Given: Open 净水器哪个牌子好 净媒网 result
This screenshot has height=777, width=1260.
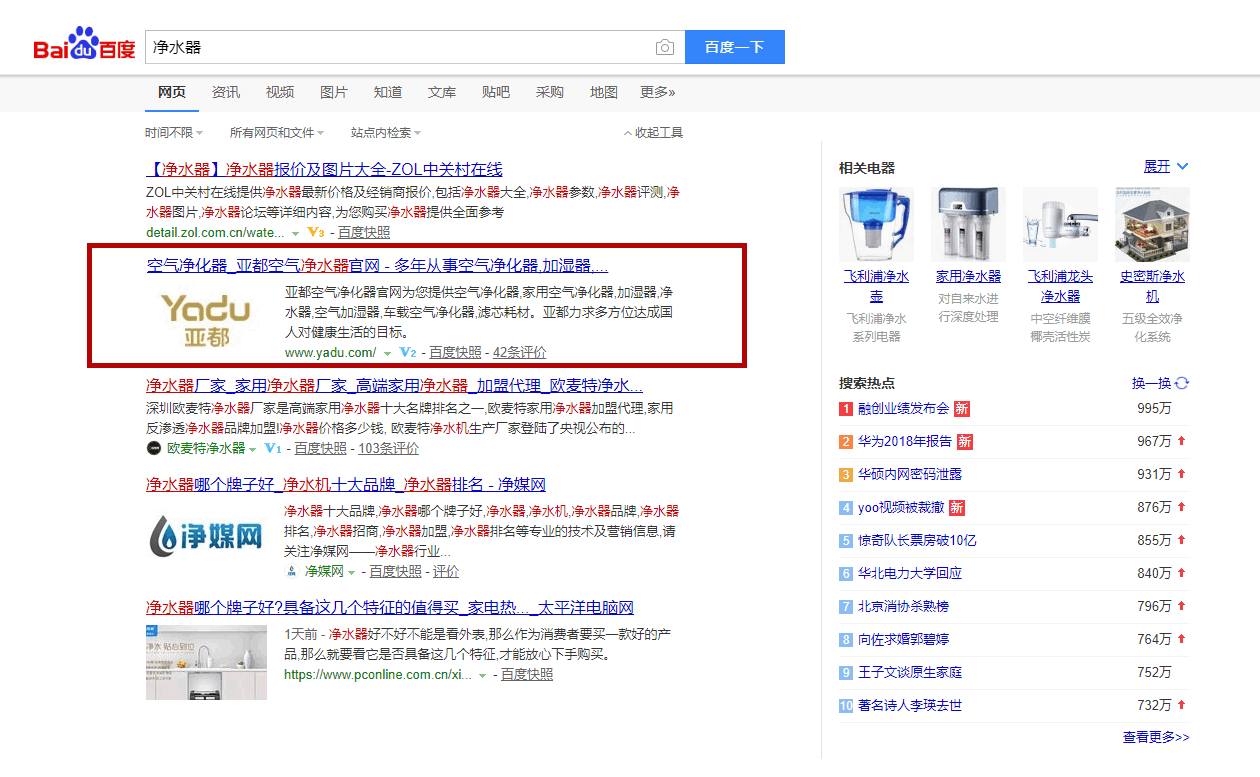Looking at the screenshot, I should (346, 485).
